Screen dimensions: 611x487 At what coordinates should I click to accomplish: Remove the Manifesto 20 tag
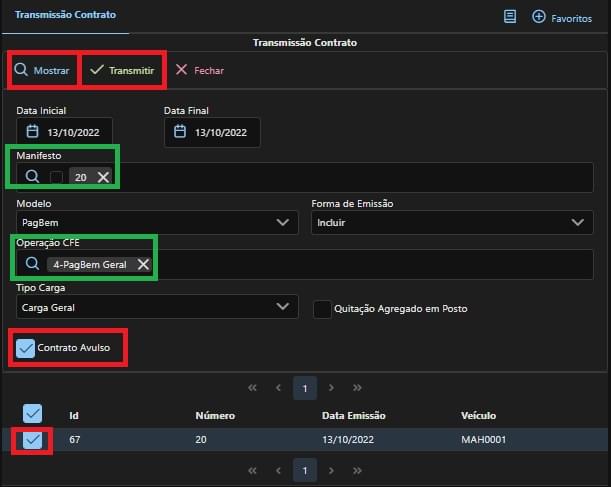tap(103, 177)
